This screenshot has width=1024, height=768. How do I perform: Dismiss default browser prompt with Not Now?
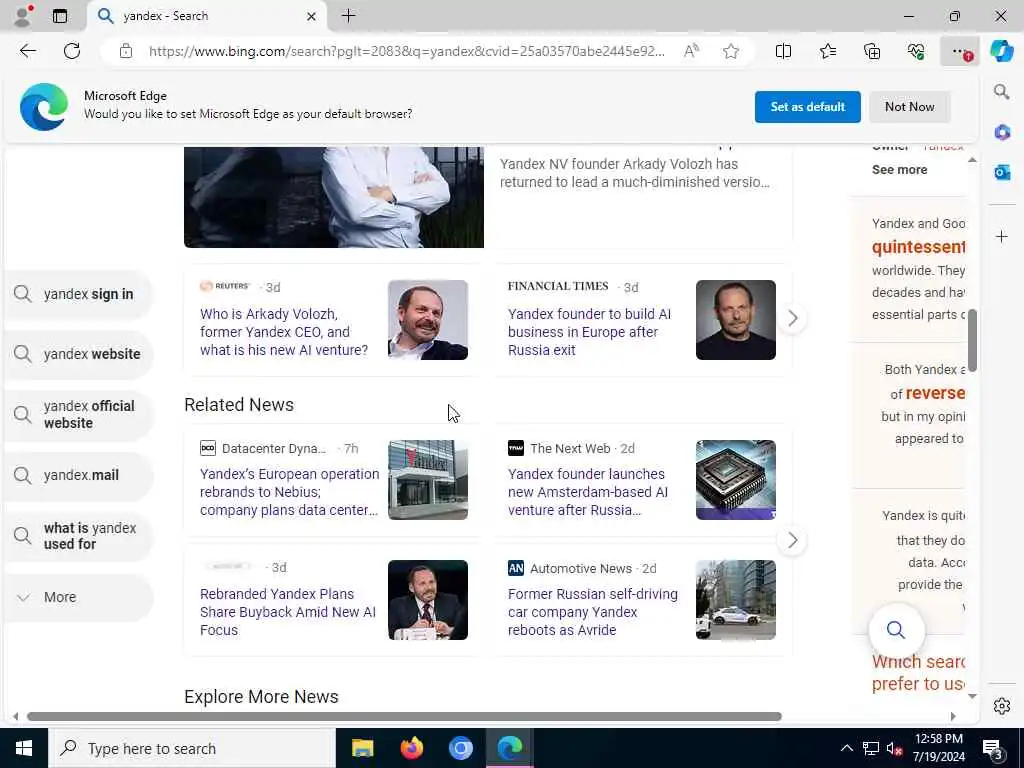coord(909,106)
